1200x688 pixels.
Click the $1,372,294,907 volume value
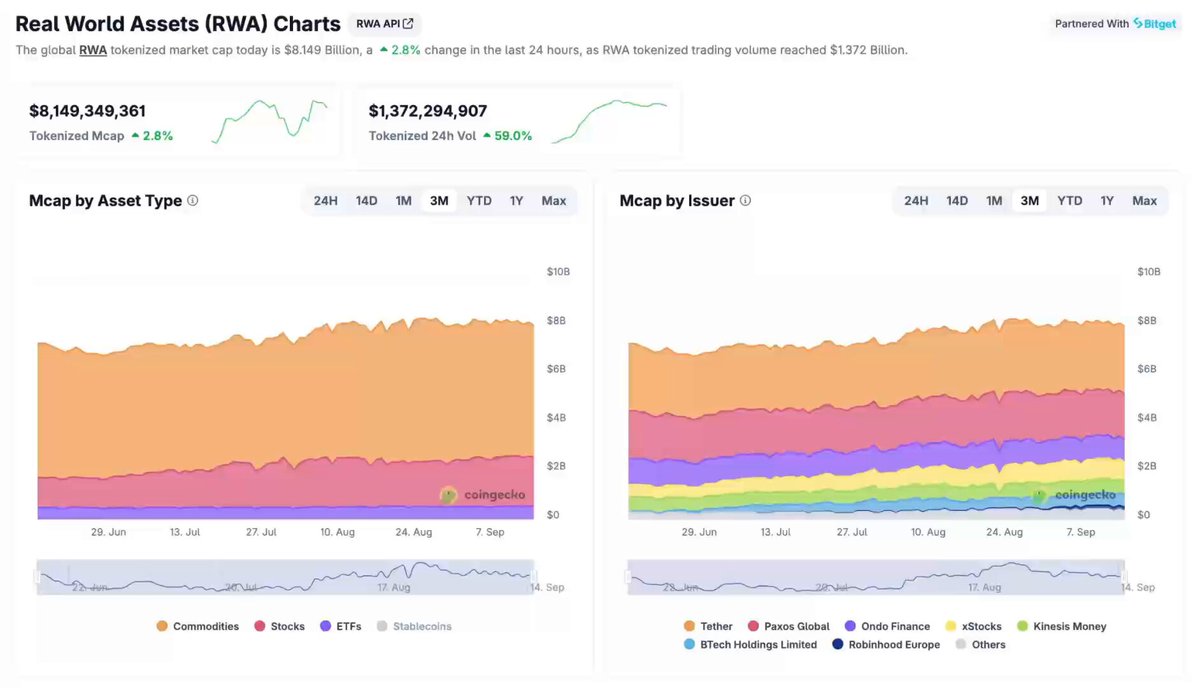[x=428, y=111]
